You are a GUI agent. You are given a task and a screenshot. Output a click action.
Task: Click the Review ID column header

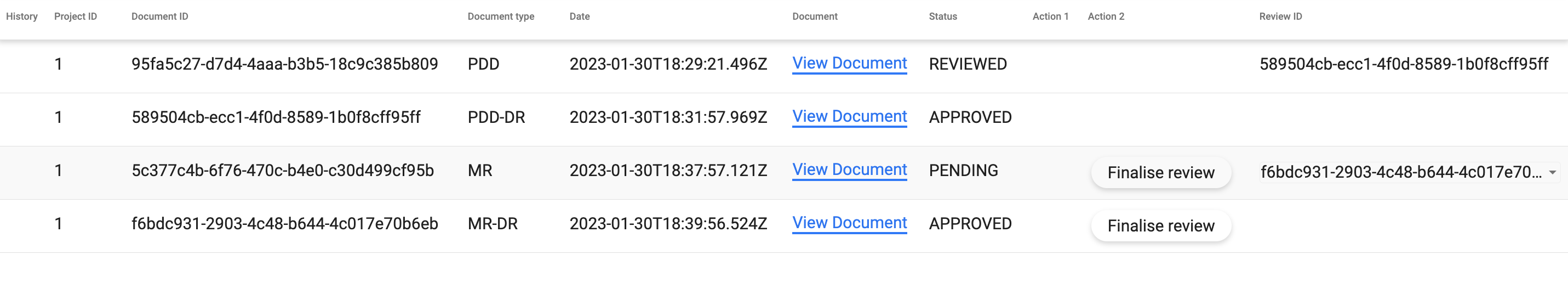1280,16
